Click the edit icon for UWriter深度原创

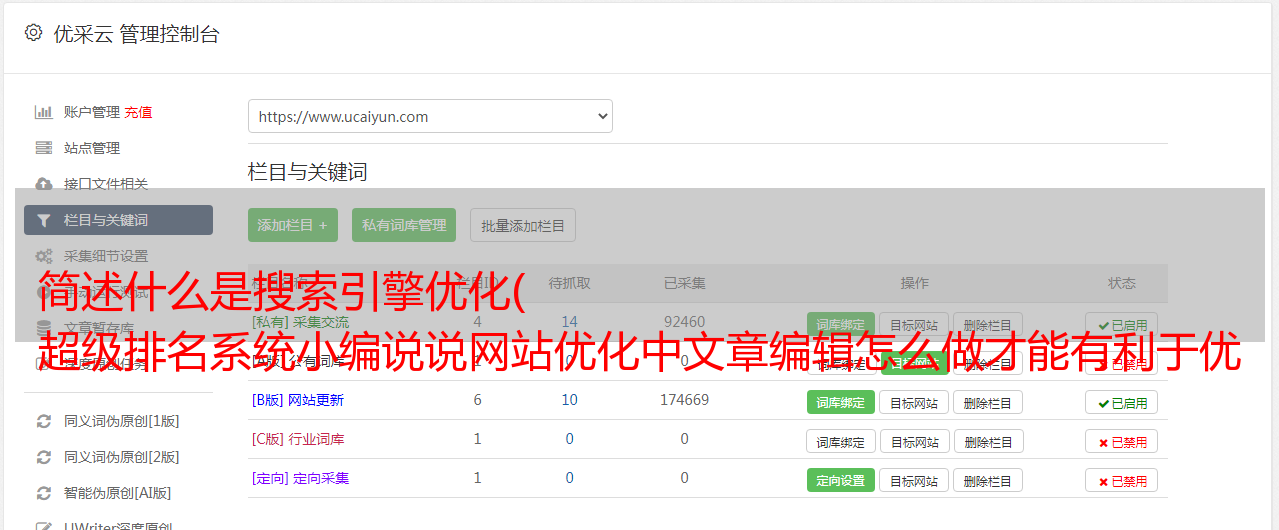43,526
